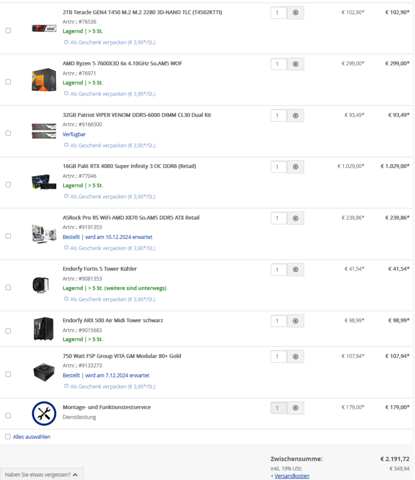Edit the quantity box for Endorfy ARX 500 Air
Viewport: 415px width, 480px height.
279,321
